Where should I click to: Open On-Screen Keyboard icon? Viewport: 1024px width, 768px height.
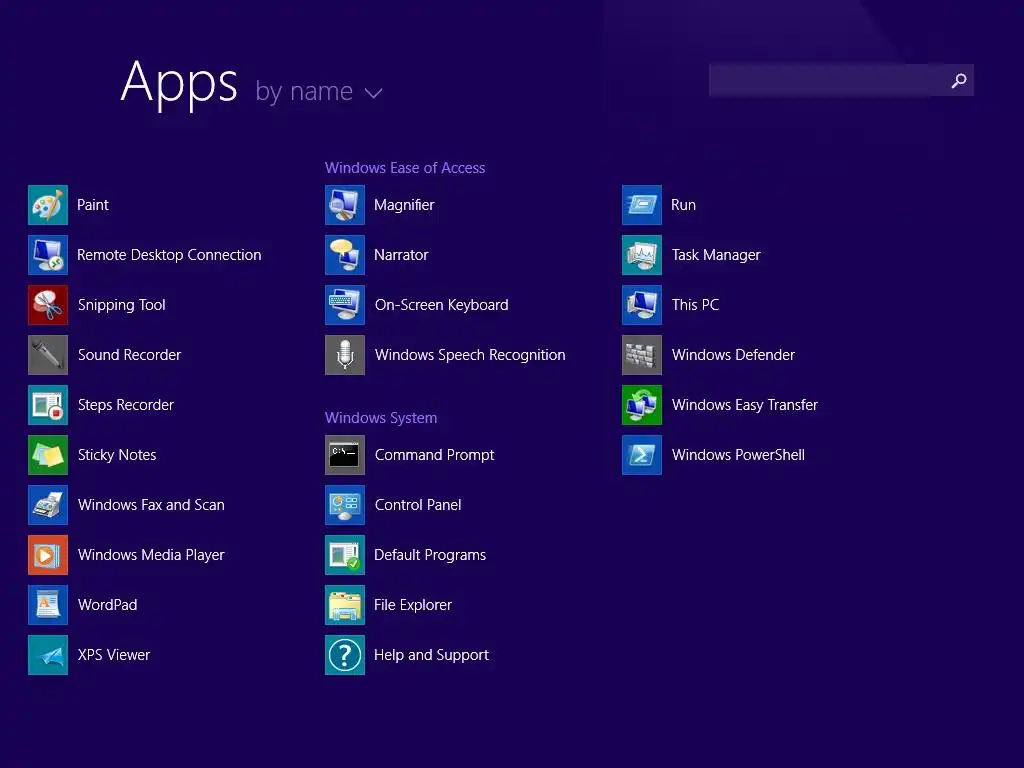point(345,305)
